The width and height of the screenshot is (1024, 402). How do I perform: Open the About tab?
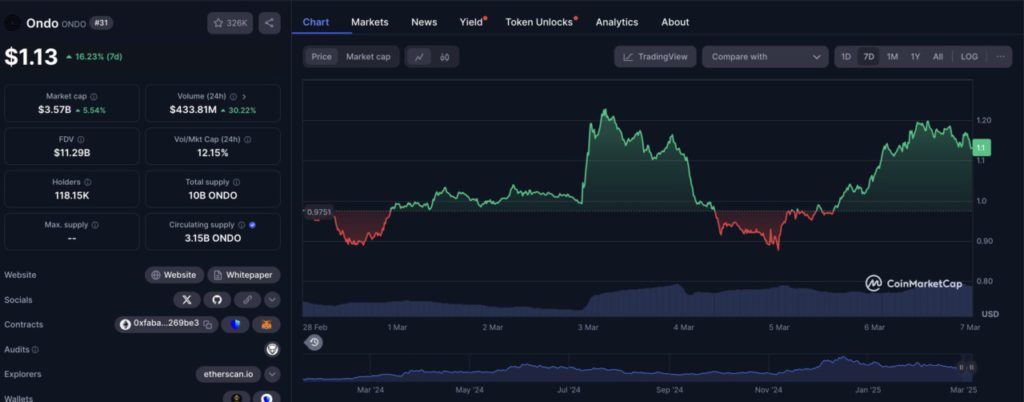pyautogui.click(x=675, y=22)
